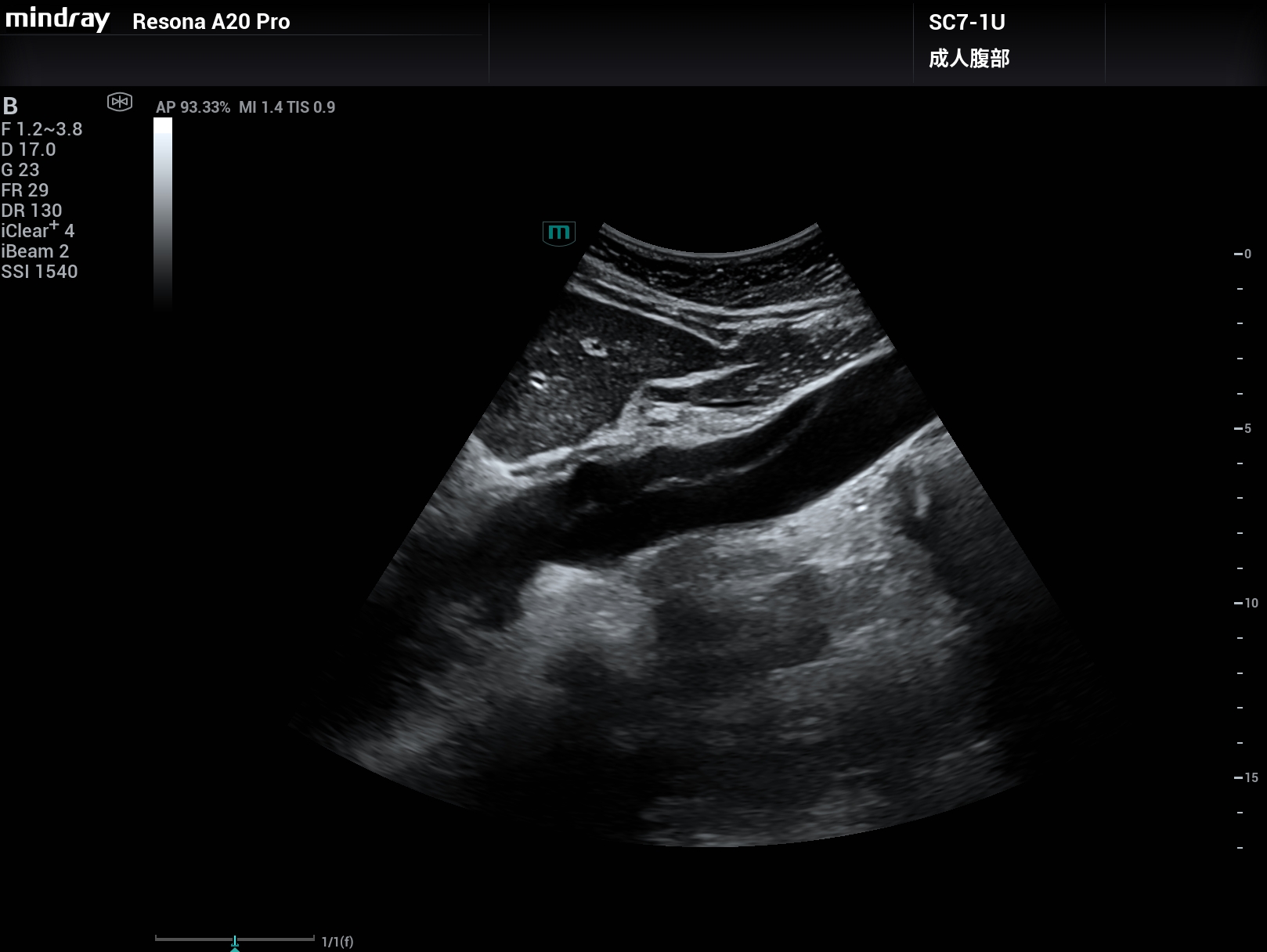
Task: Click the iClear+ 4 setting
Action: (x=38, y=230)
